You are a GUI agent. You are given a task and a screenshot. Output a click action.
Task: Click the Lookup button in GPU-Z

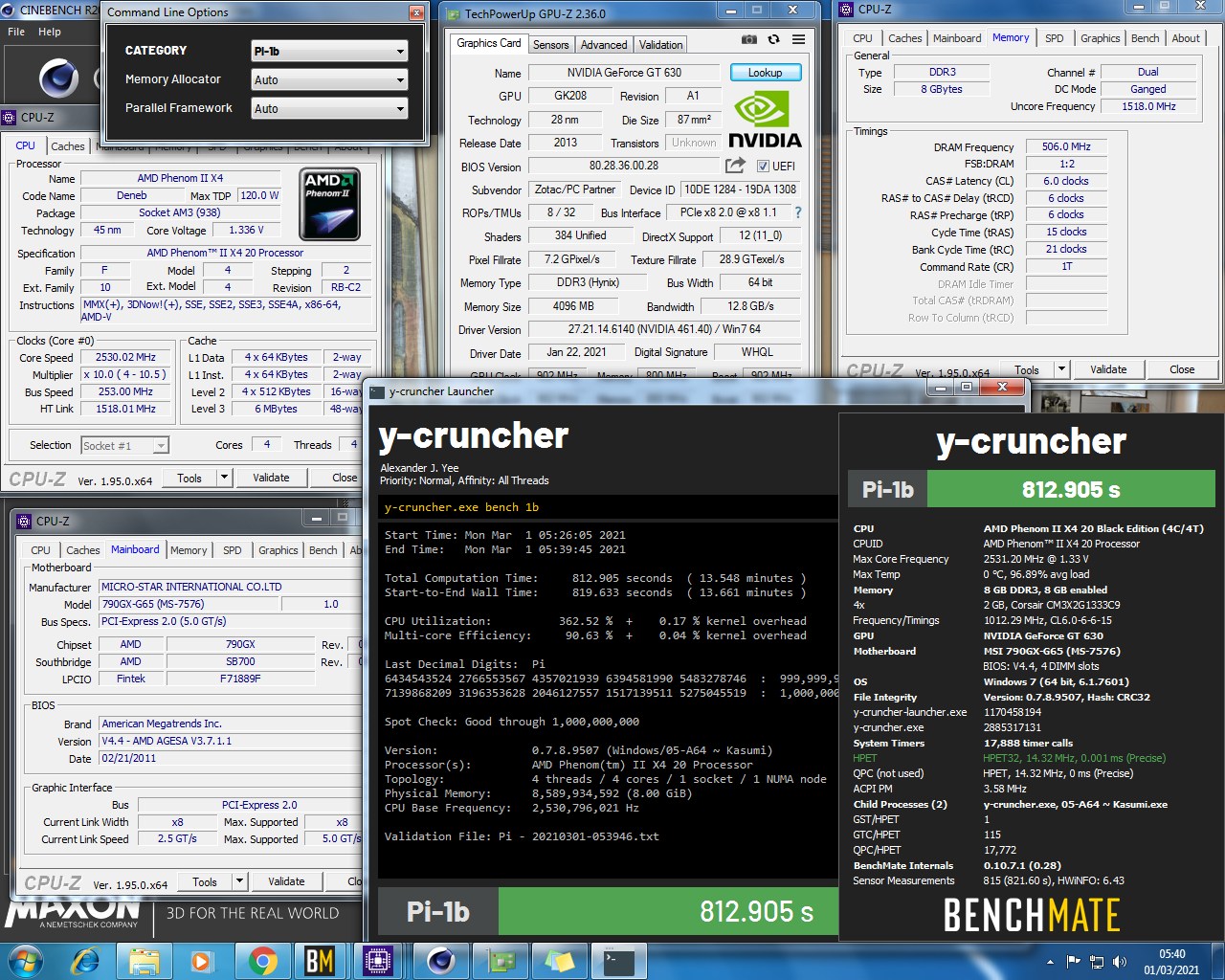[x=766, y=73]
